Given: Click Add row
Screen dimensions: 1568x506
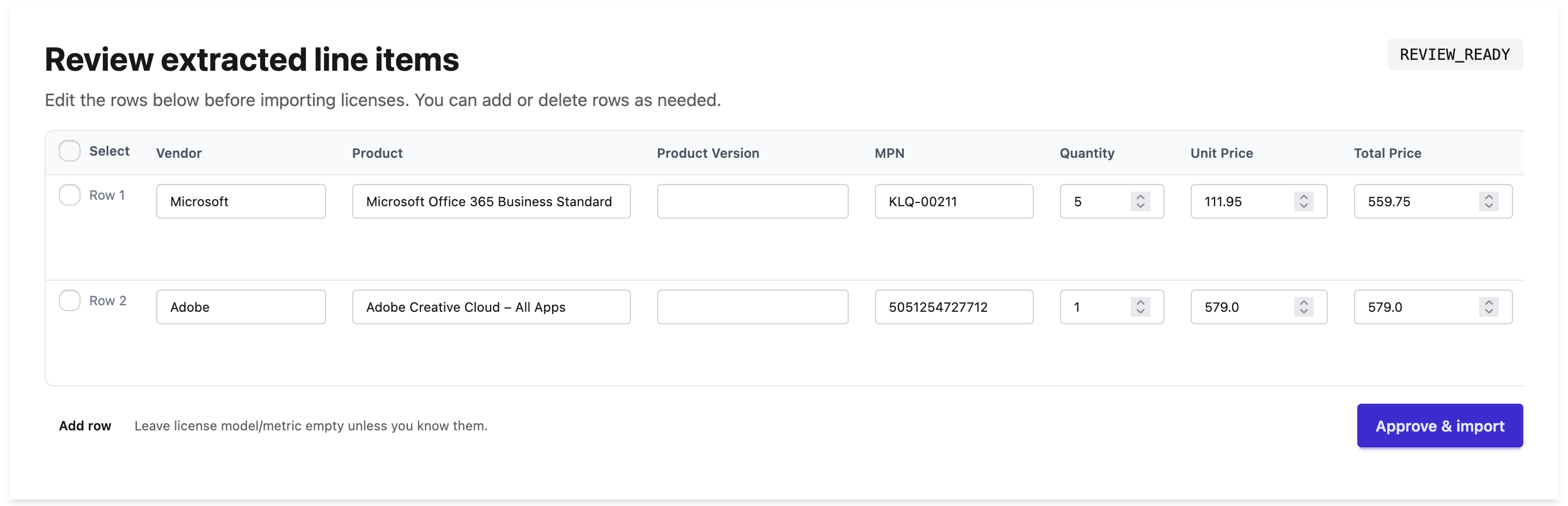Looking at the screenshot, I should [85, 425].
